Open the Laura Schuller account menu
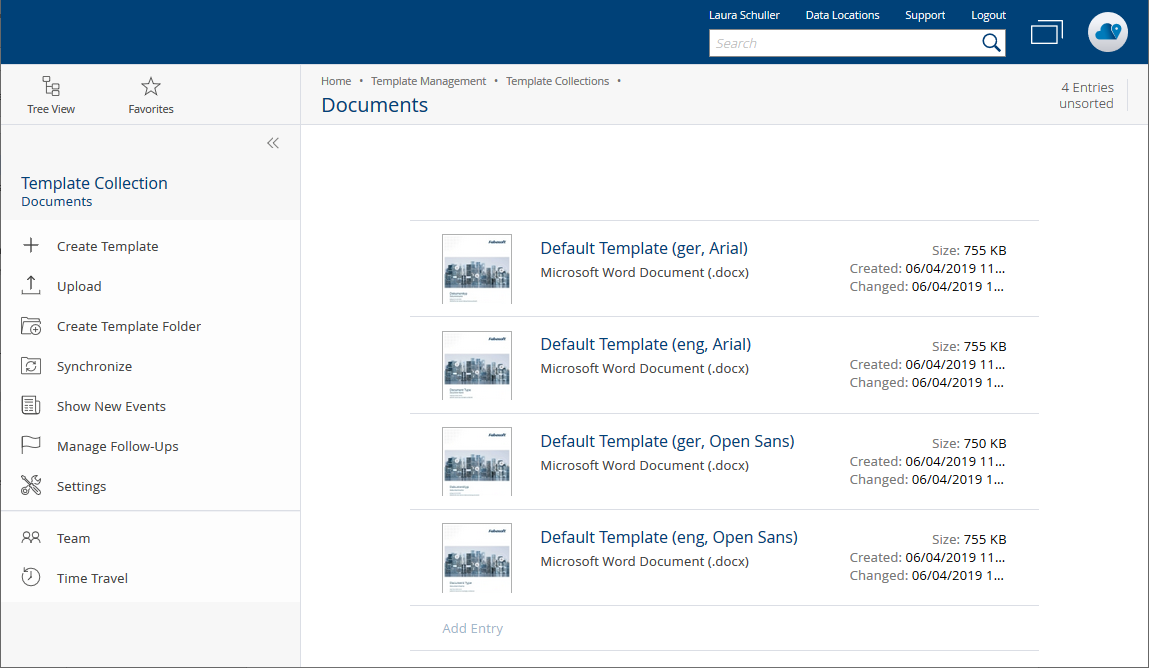This screenshot has height=668, width=1149. coord(744,15)
